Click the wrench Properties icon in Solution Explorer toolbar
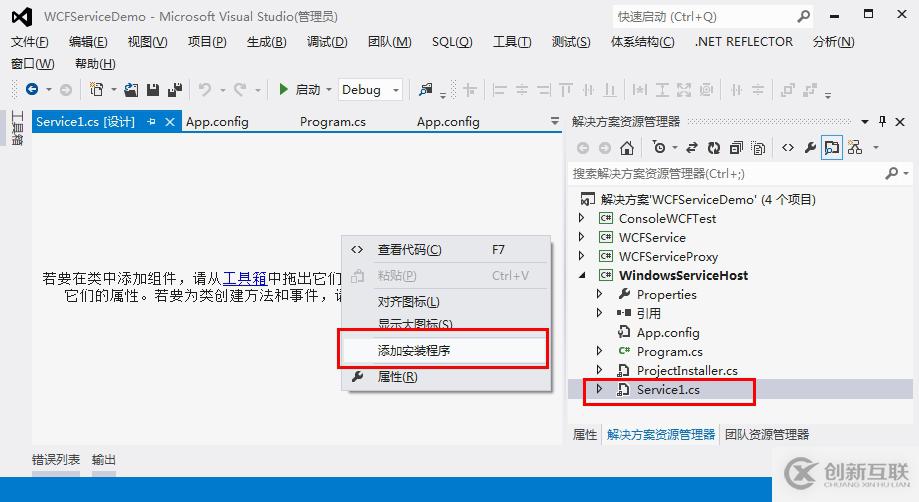919x502 pixels. pyautogui.click(x=810, y=148)
